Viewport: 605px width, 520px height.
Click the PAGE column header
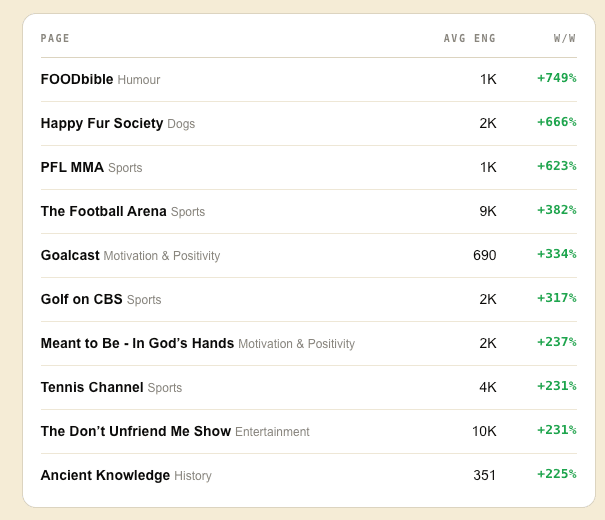click(55, 38)
